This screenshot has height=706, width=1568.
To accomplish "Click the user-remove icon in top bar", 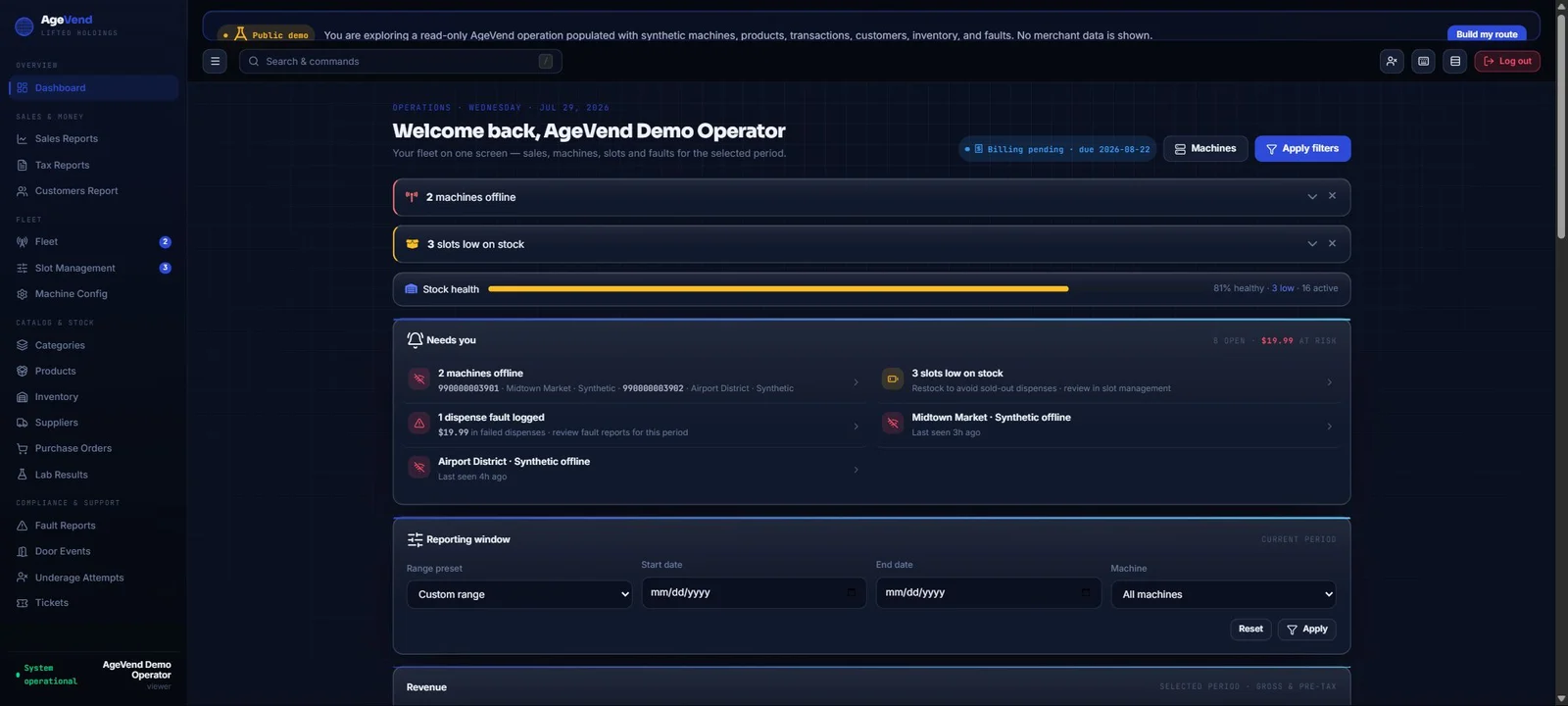I will pos(1392,61).
